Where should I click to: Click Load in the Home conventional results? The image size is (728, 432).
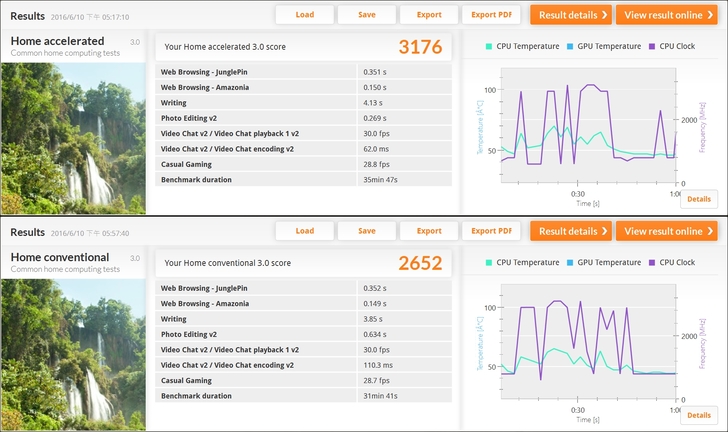(305, 231)
